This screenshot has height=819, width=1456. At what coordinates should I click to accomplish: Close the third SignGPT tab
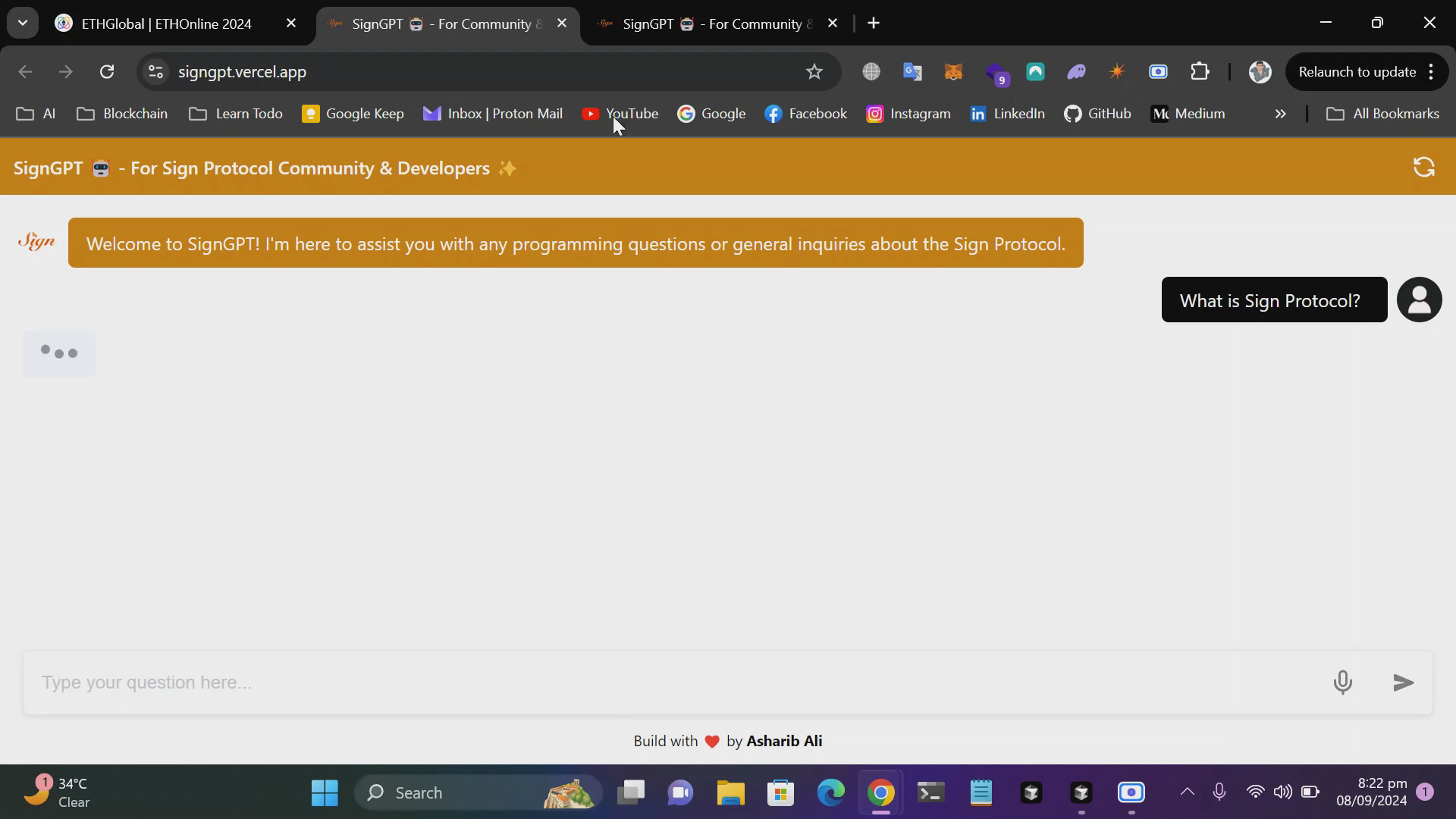pos(833,24)
